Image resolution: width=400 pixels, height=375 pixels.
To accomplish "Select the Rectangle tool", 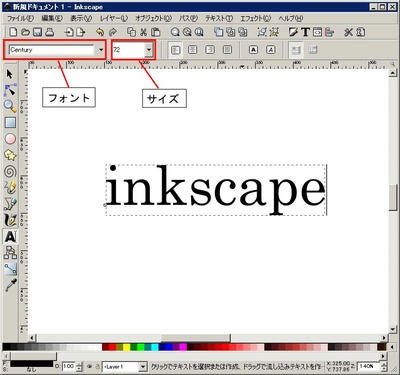I will pos(10,123).
